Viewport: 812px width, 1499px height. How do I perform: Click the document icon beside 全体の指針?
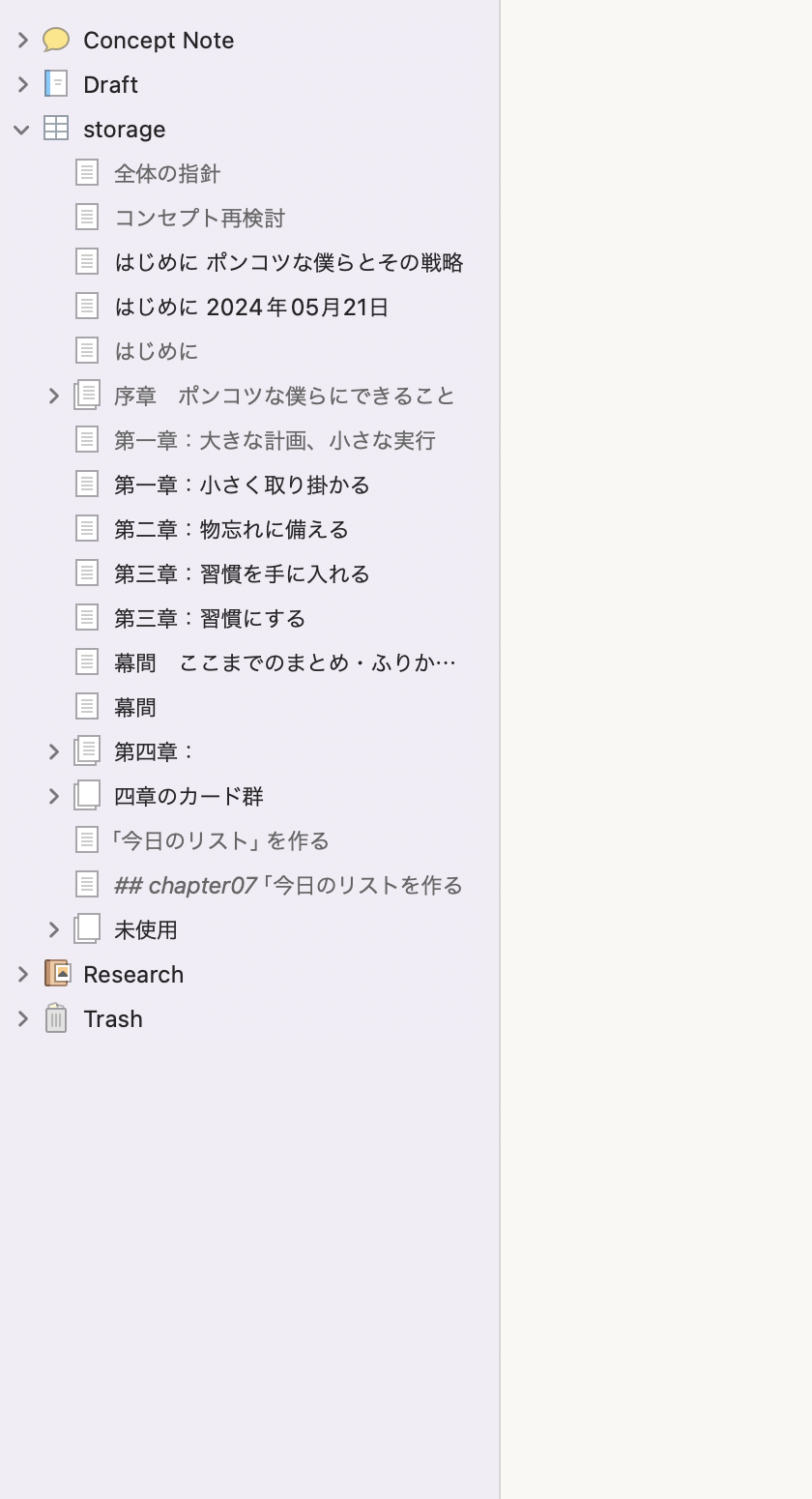point(86,173)
